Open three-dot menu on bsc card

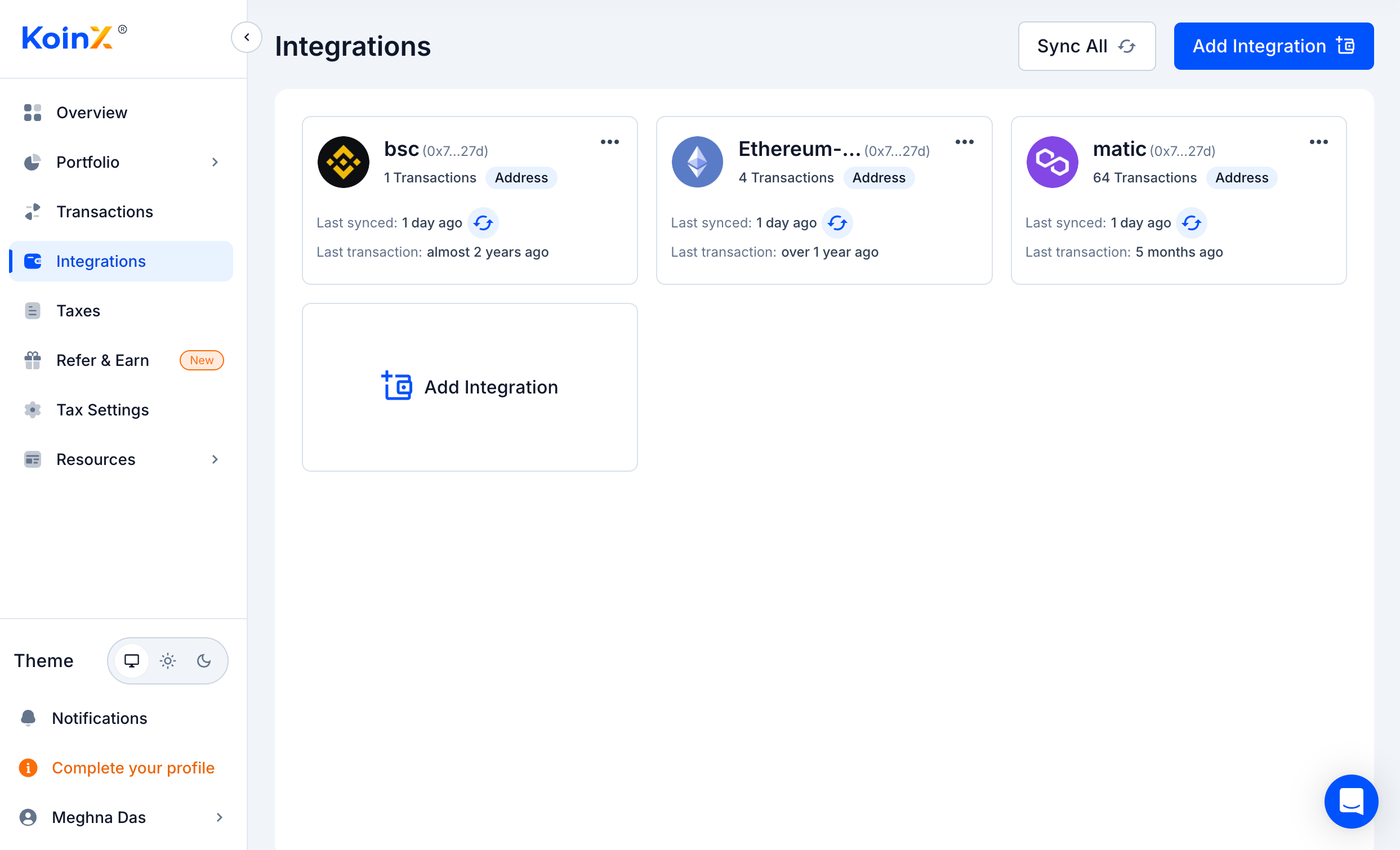610,142
